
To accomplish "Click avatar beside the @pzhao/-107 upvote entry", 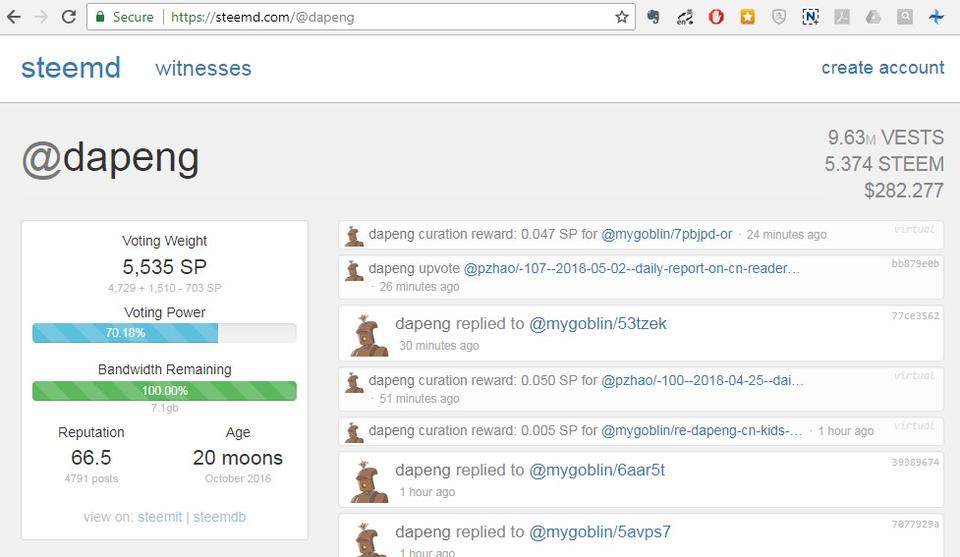I will tap(354, 270).
